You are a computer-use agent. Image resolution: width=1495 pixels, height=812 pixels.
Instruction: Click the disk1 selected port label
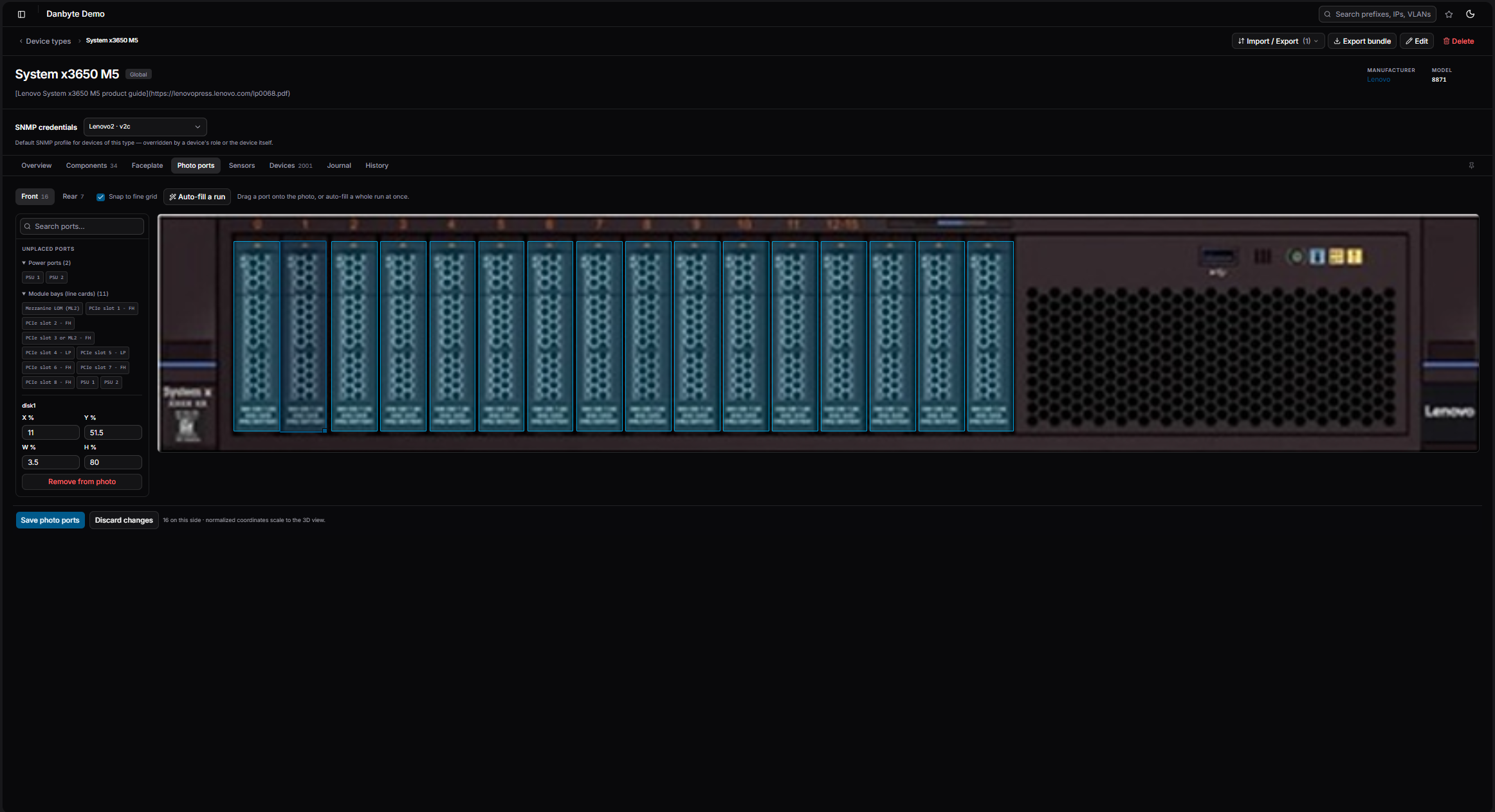coord(29,406)
